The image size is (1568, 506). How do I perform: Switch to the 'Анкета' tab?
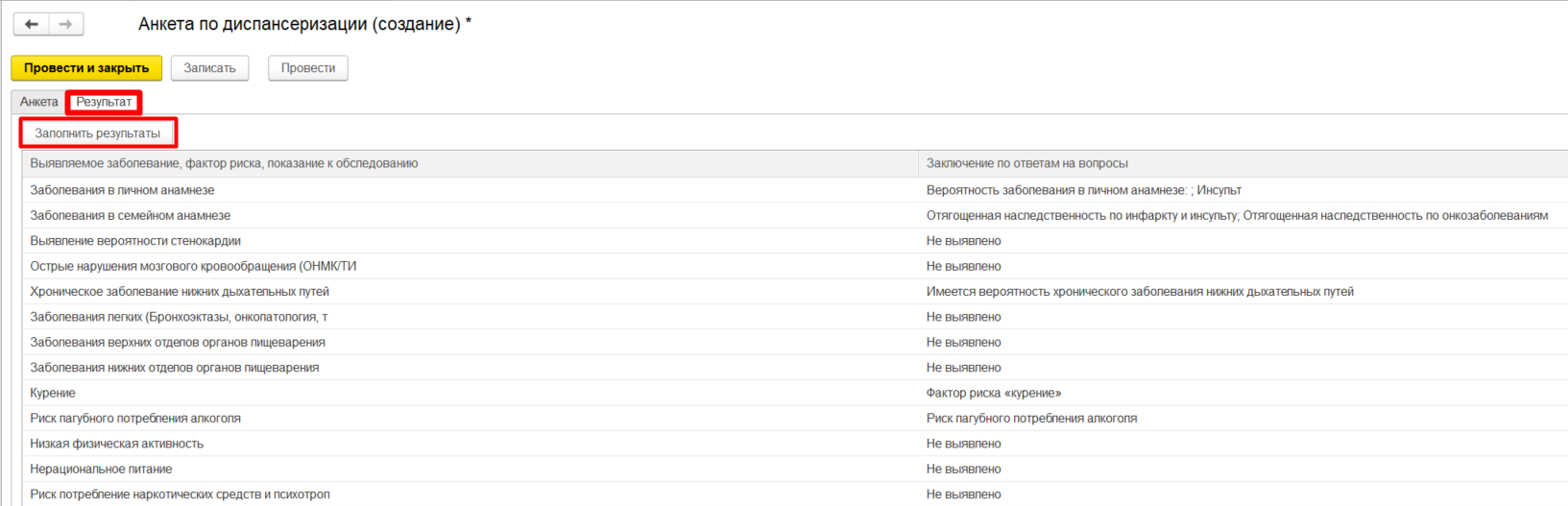click(39, 102)
